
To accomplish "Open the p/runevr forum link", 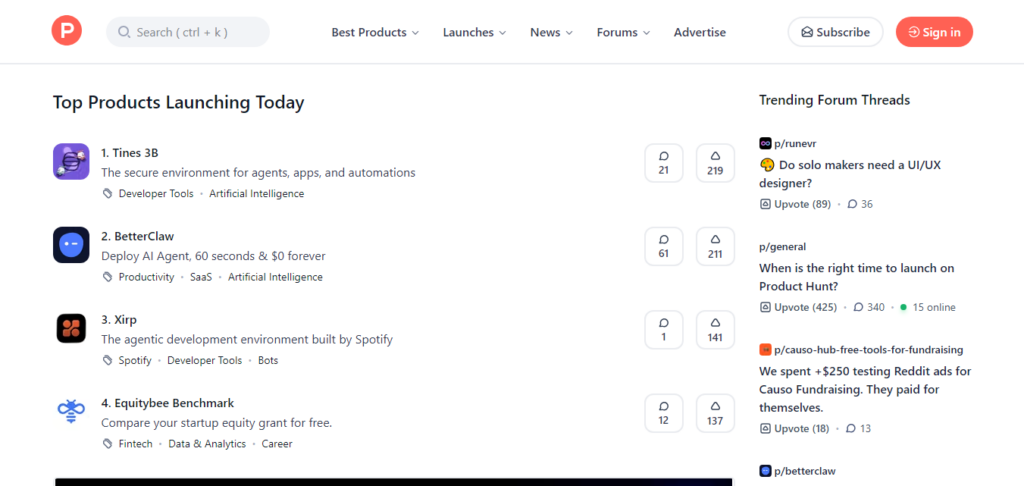I will 795,144.
